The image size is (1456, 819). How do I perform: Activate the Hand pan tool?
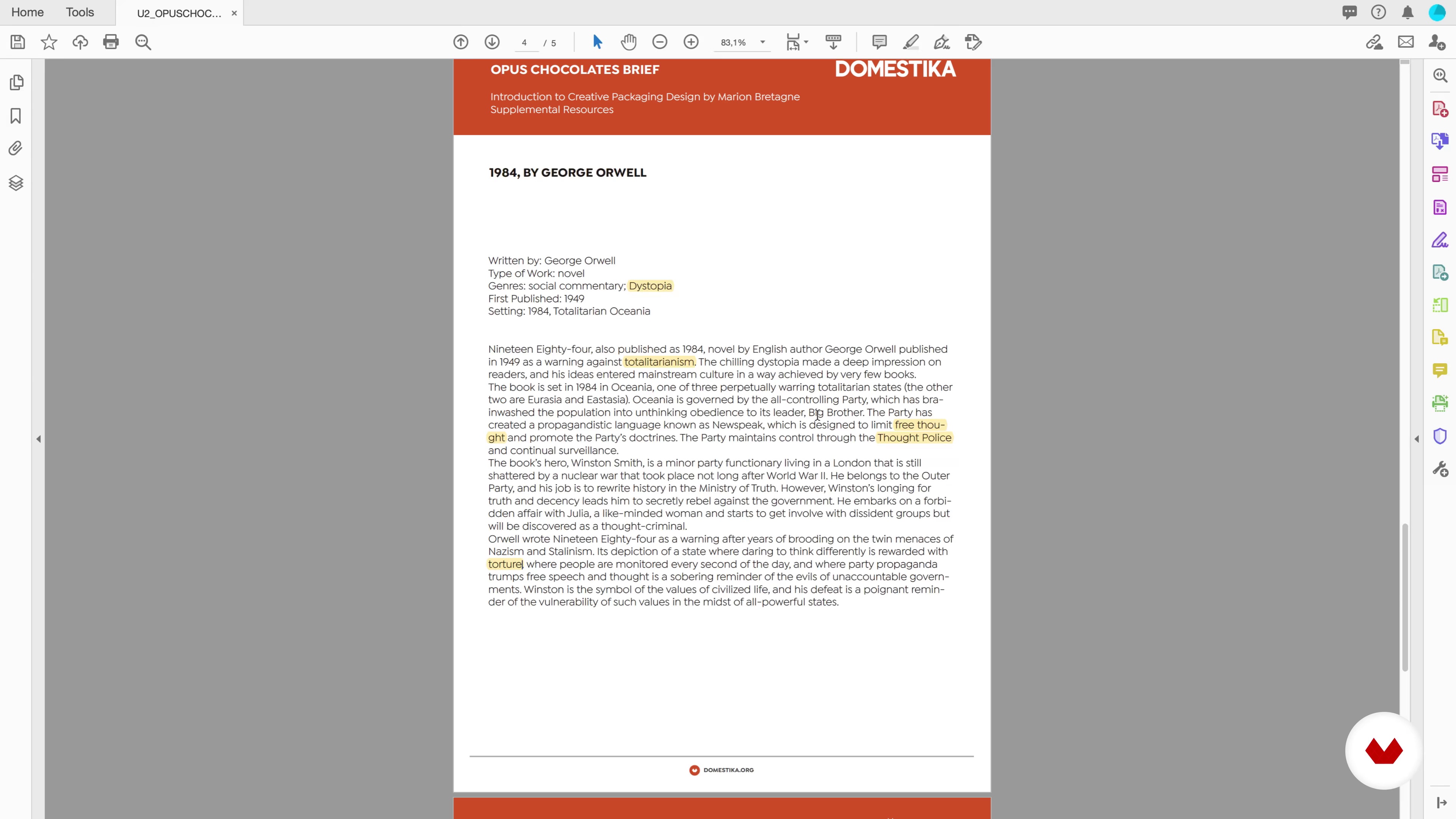click(629, 42)
